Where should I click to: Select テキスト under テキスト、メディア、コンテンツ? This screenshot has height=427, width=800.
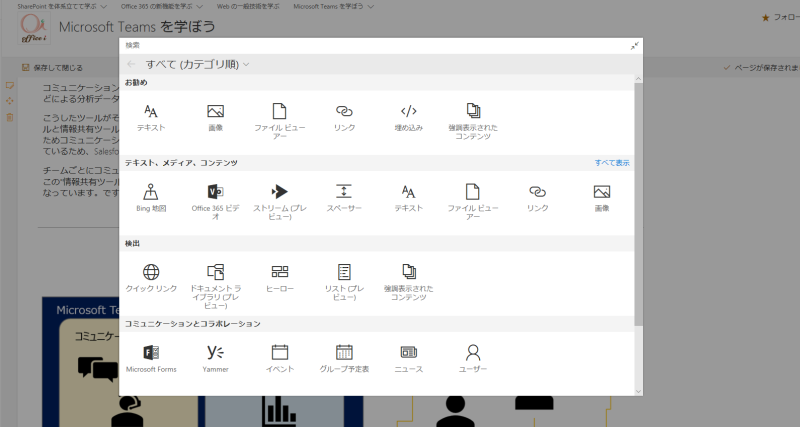[409, 198]
